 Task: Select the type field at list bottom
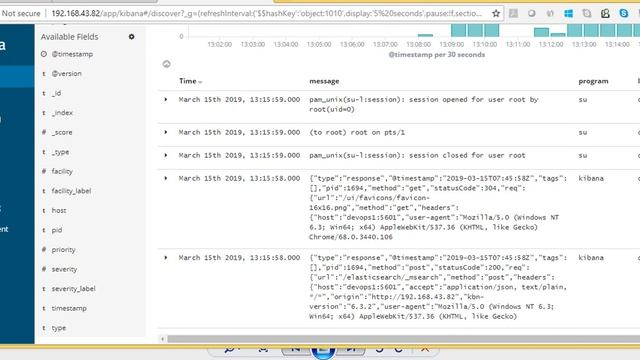click(59, 328)
